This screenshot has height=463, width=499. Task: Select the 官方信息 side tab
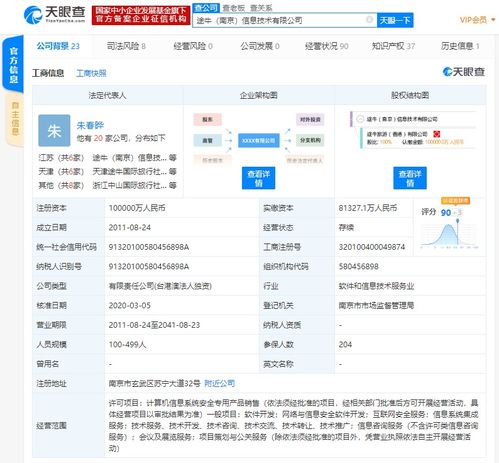[x=13, y=64]
